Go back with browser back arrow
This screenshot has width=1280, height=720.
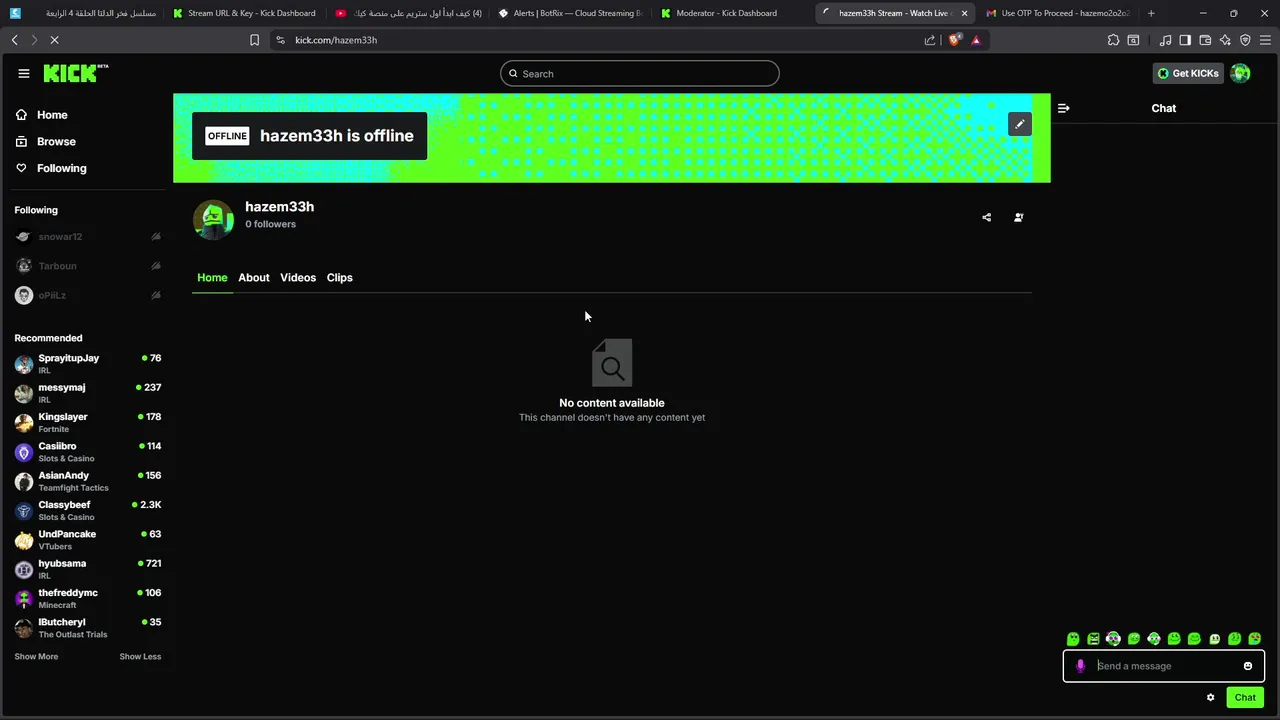point(14,40)
